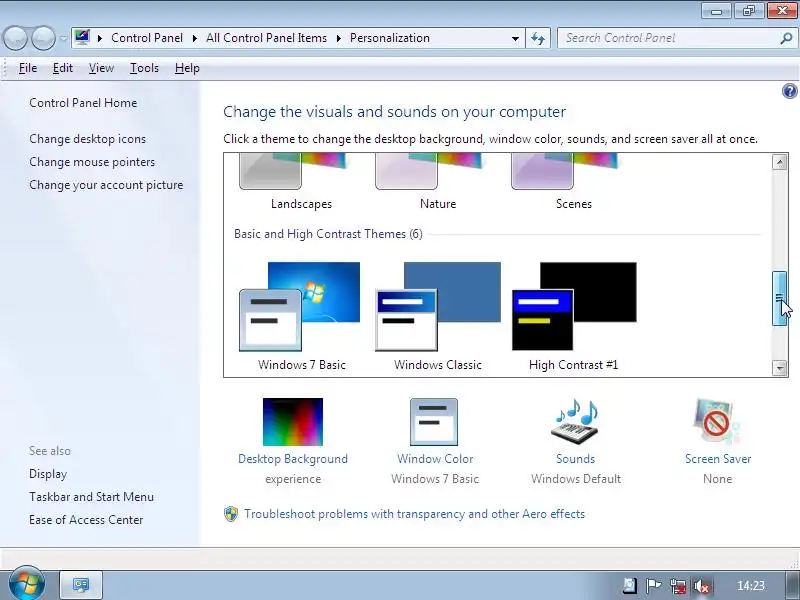Image resolution: width=800 pixels, height=600 pixels.
Task: Open Troubleshoot problems with transparency link
Action: point(414,514)
